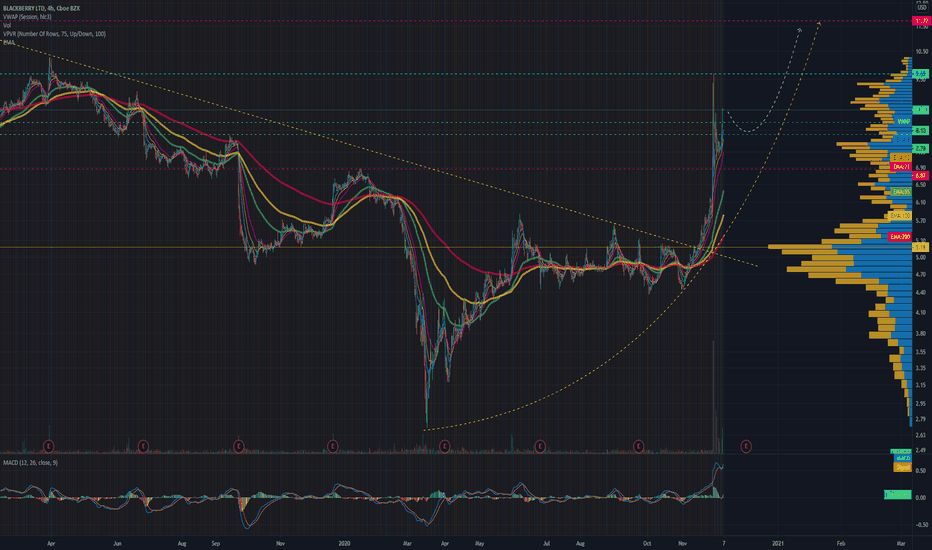This screenshot has width=932, height=550.
Task: Open the earnings marker just before 2020
Action: (332, 446)
